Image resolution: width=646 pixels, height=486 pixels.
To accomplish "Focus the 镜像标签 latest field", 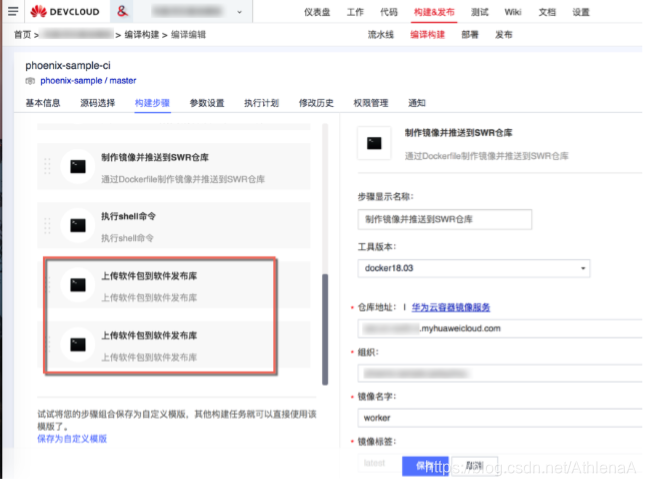I will tap(379, 463).
